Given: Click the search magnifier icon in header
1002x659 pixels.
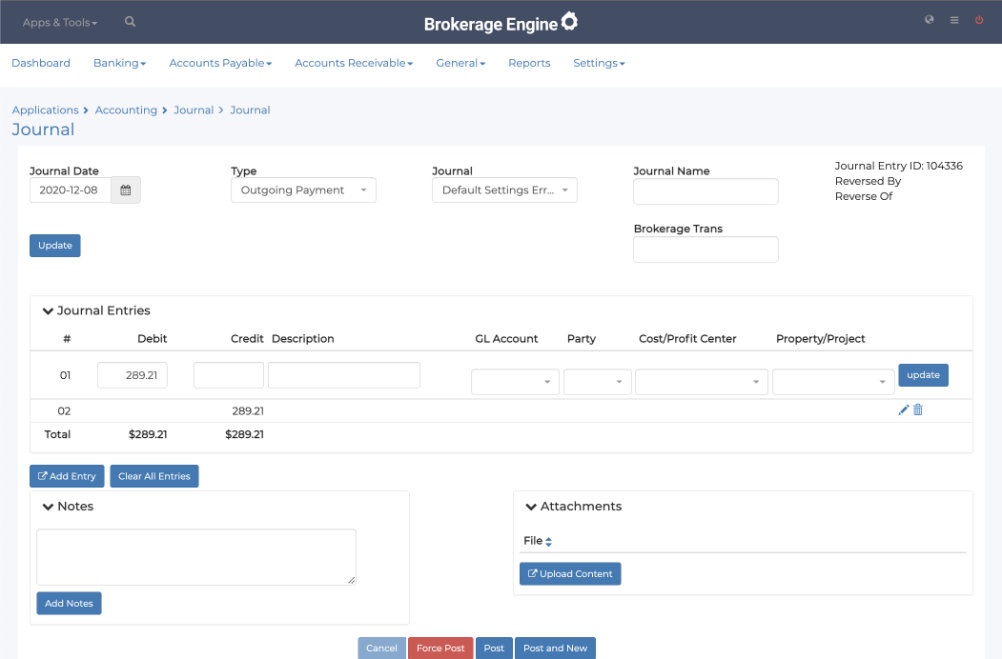Looking at the screenshot, I should [130, 22].
